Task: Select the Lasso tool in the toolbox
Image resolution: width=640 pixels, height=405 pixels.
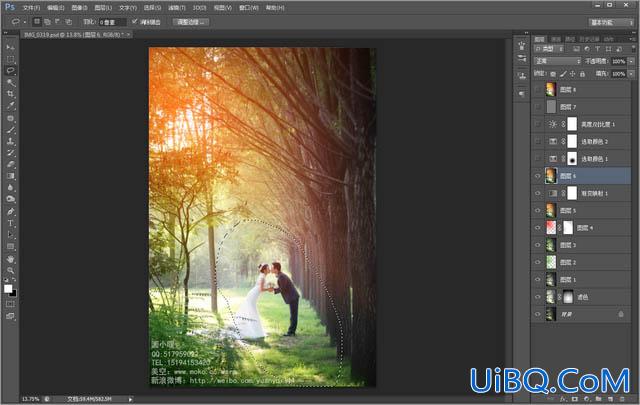Action: pyautogui.click(x=11, y=71)
